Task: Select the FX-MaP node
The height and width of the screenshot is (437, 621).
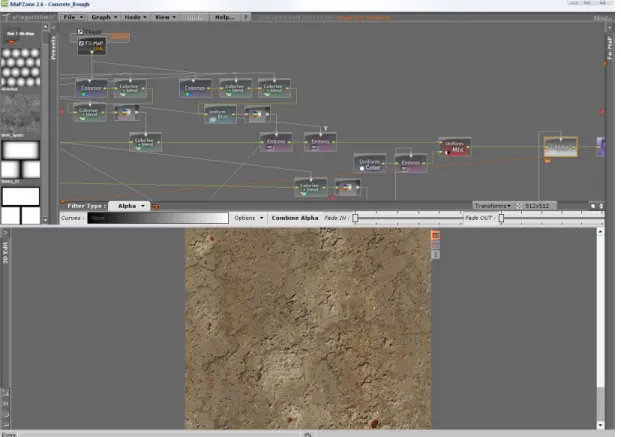Action: click(x=92, y=46)
